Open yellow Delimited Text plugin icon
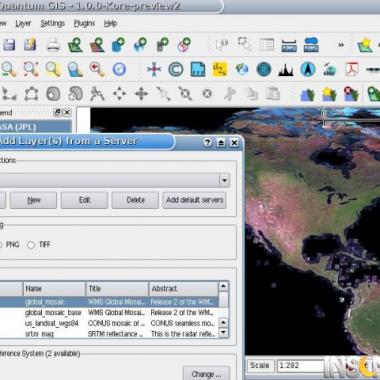380x380 pixels. (220, 69)
